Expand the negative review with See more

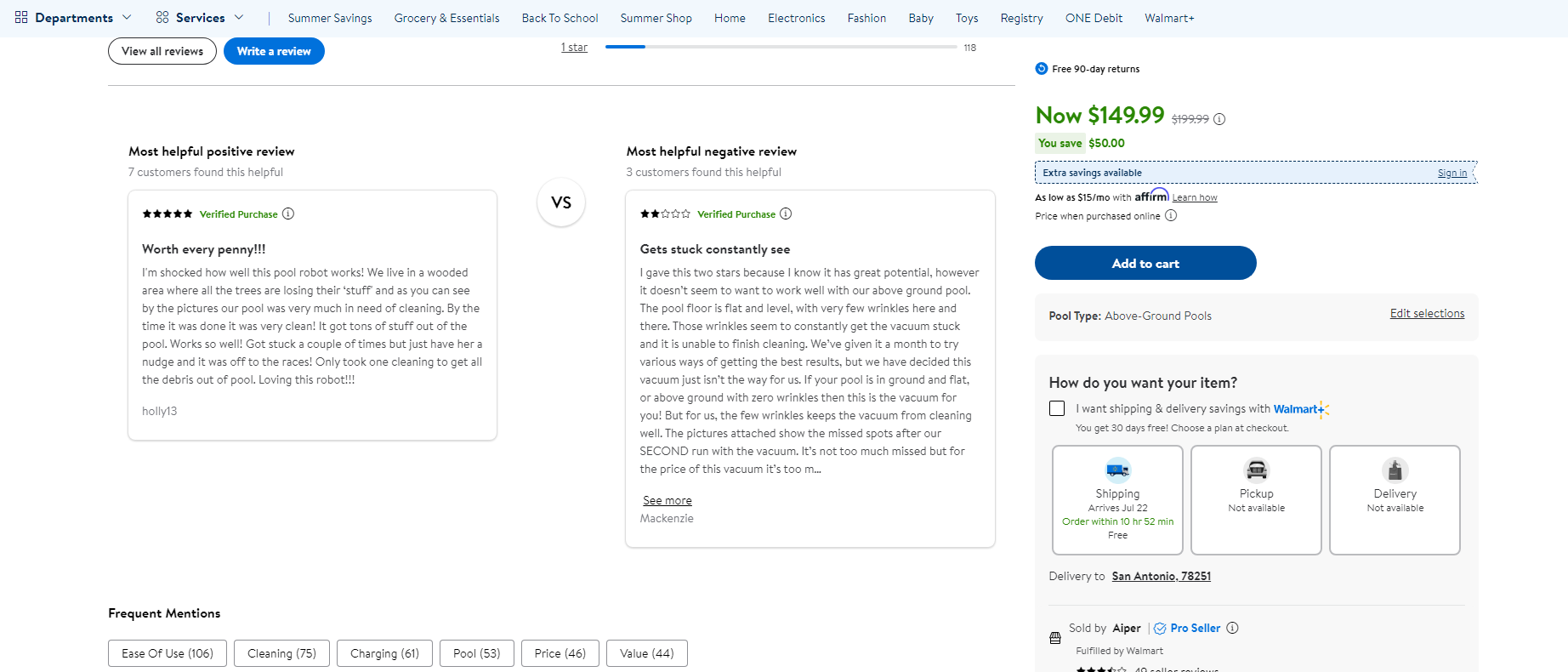click(668, 500)
